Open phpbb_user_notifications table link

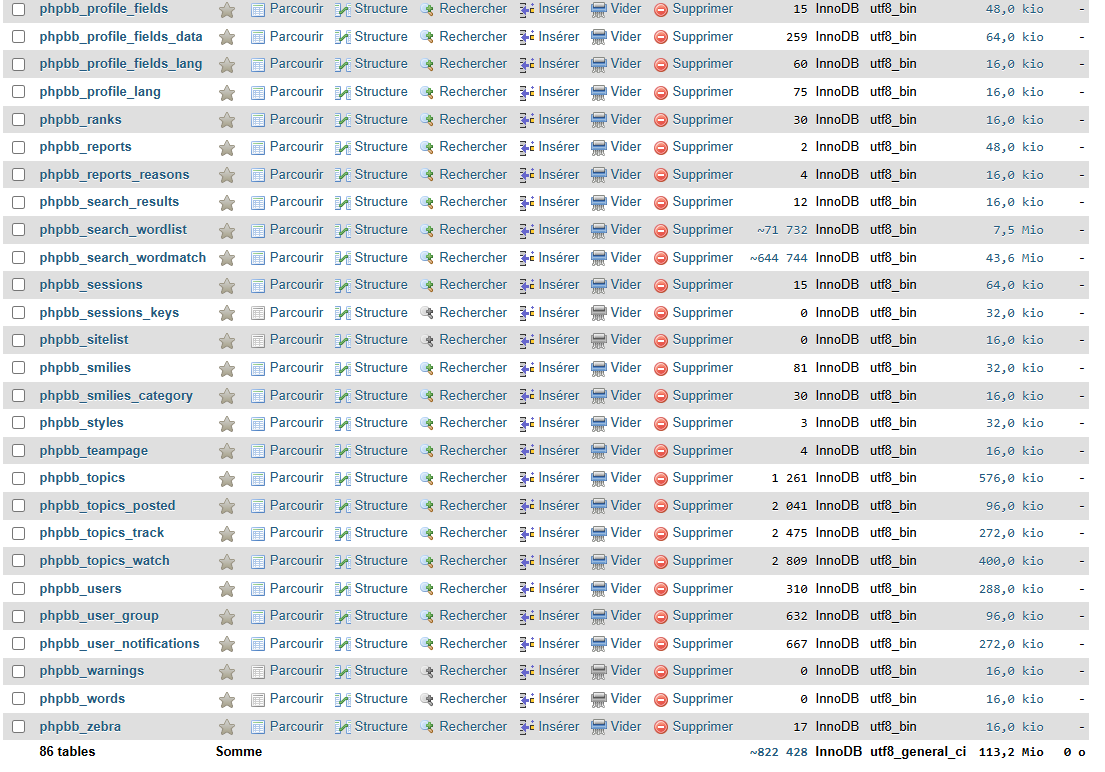point(119,644)
